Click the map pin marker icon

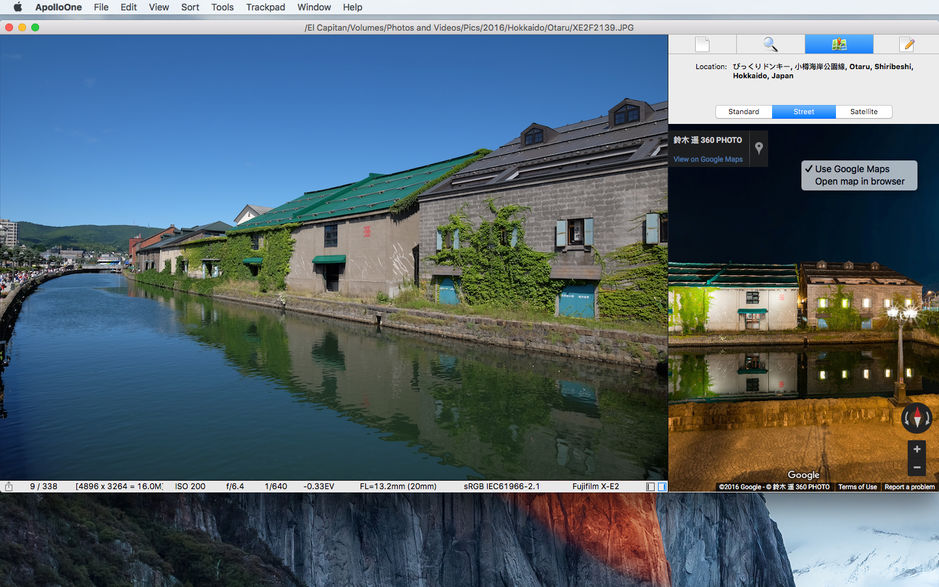pyautogui.click(x=759, y=149)
